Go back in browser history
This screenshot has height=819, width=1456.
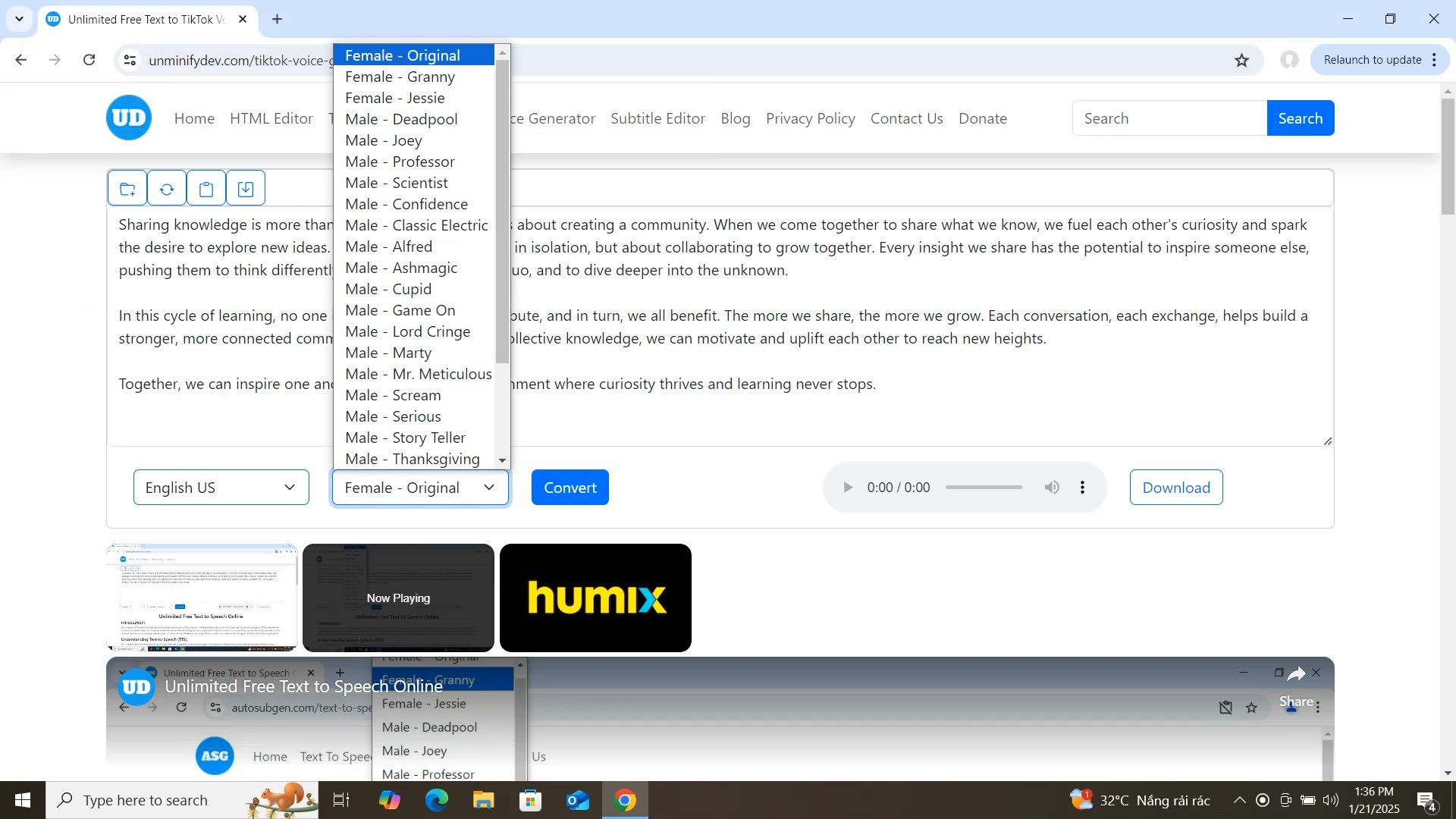pyautogui.click(x=21, y=60)
